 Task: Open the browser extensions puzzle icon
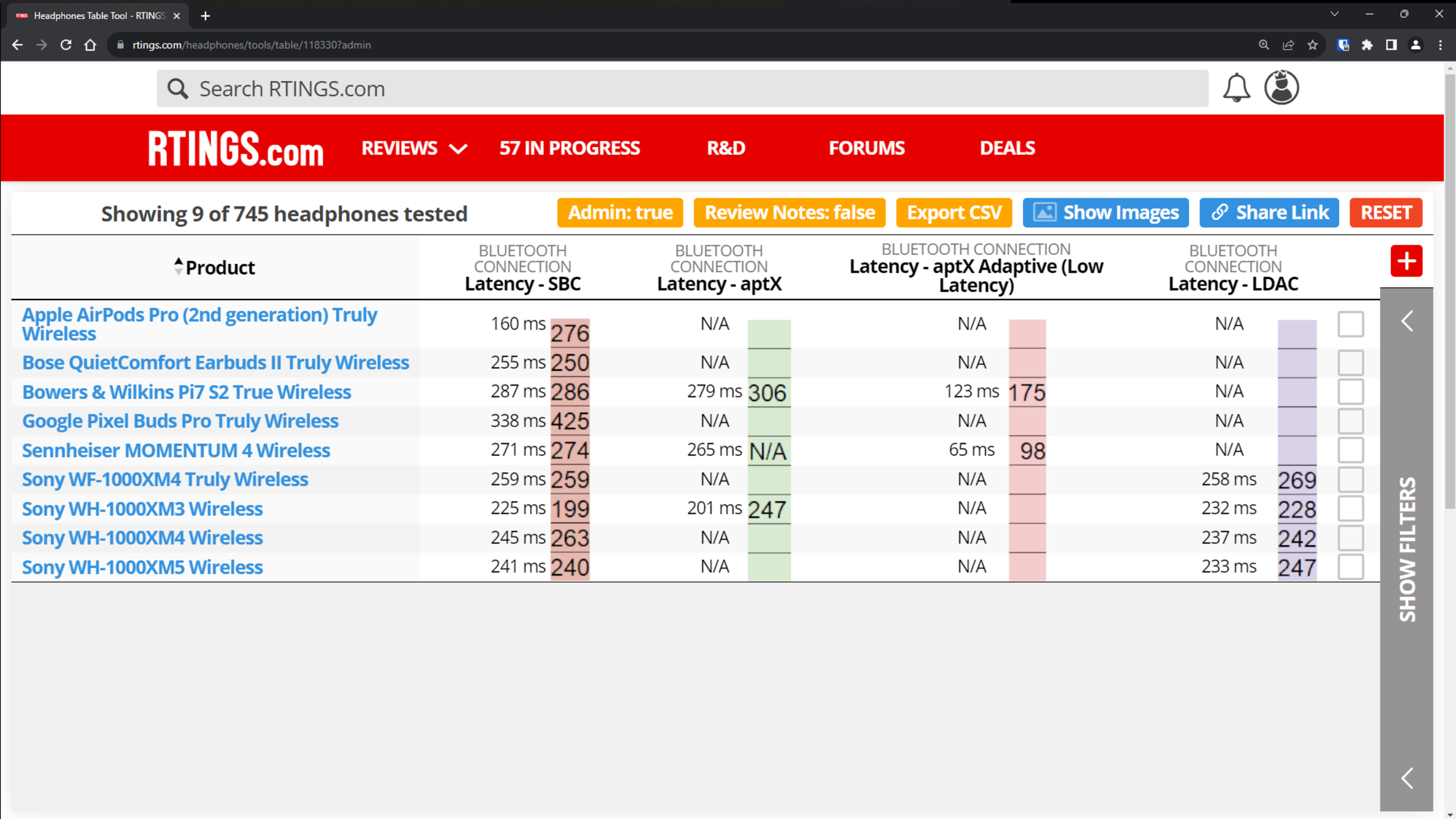point(1367,45)
